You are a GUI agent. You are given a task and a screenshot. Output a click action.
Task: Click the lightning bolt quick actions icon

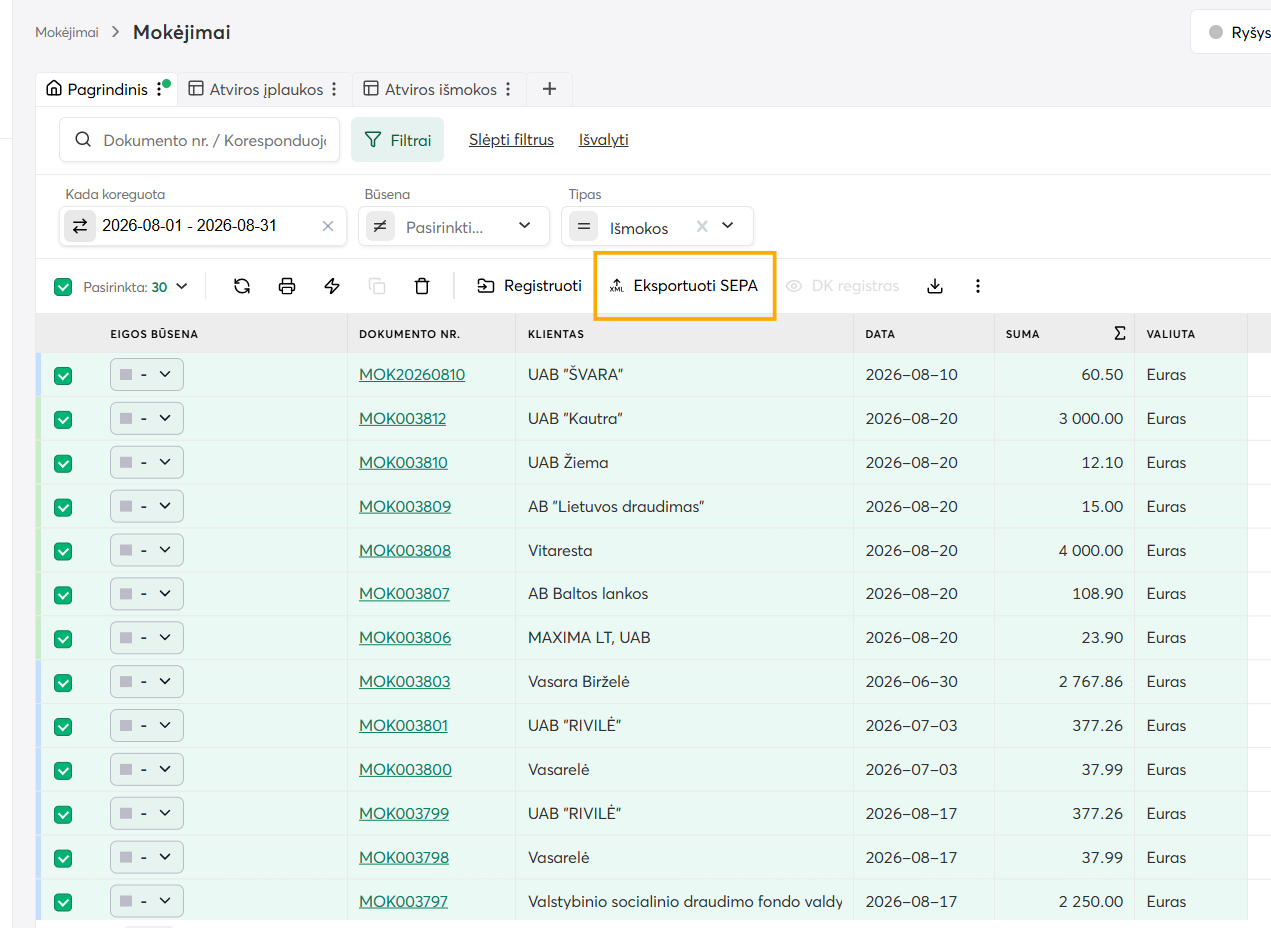tap(332, 286)
